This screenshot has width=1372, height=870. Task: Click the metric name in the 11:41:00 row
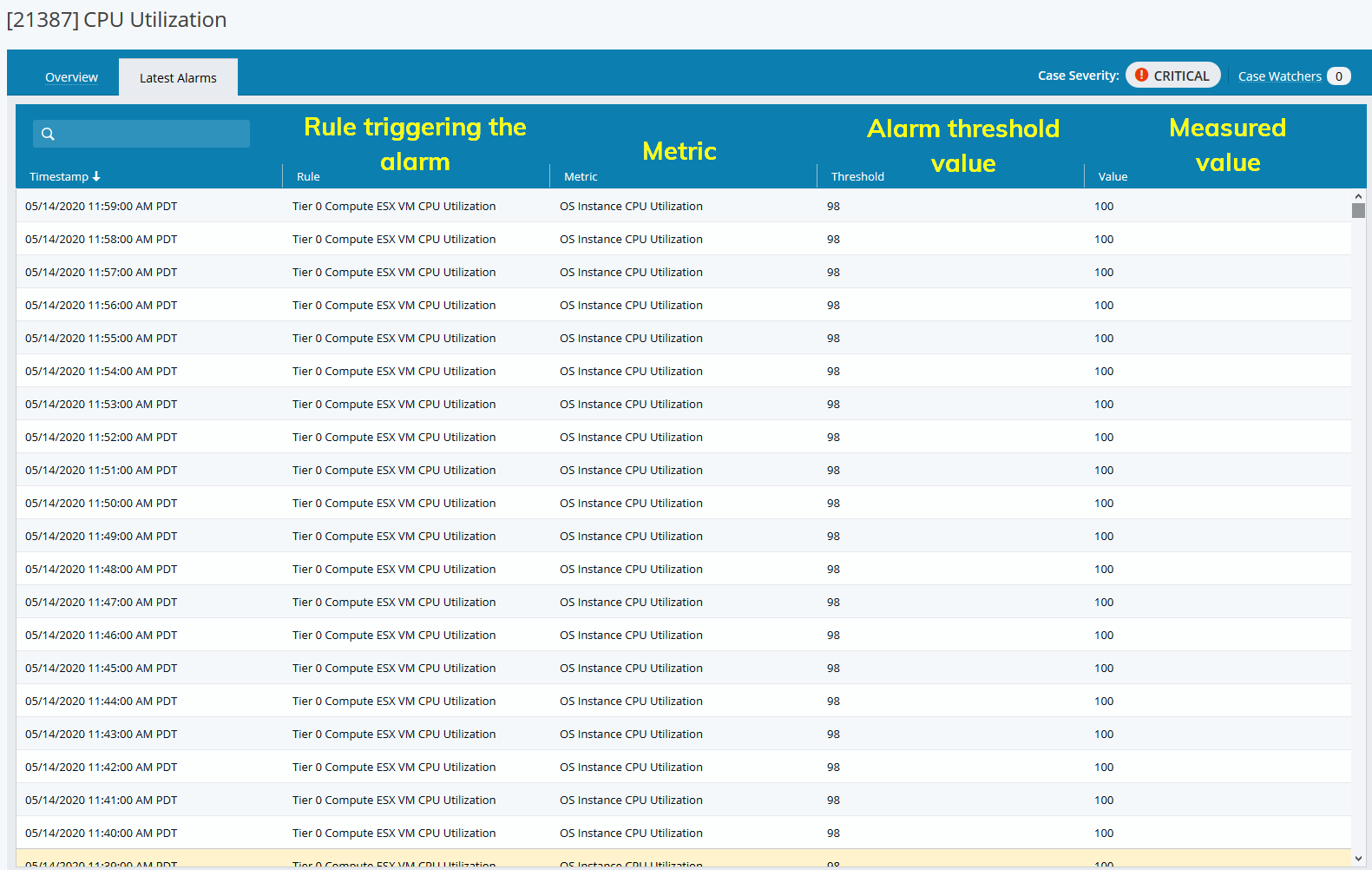631,801
